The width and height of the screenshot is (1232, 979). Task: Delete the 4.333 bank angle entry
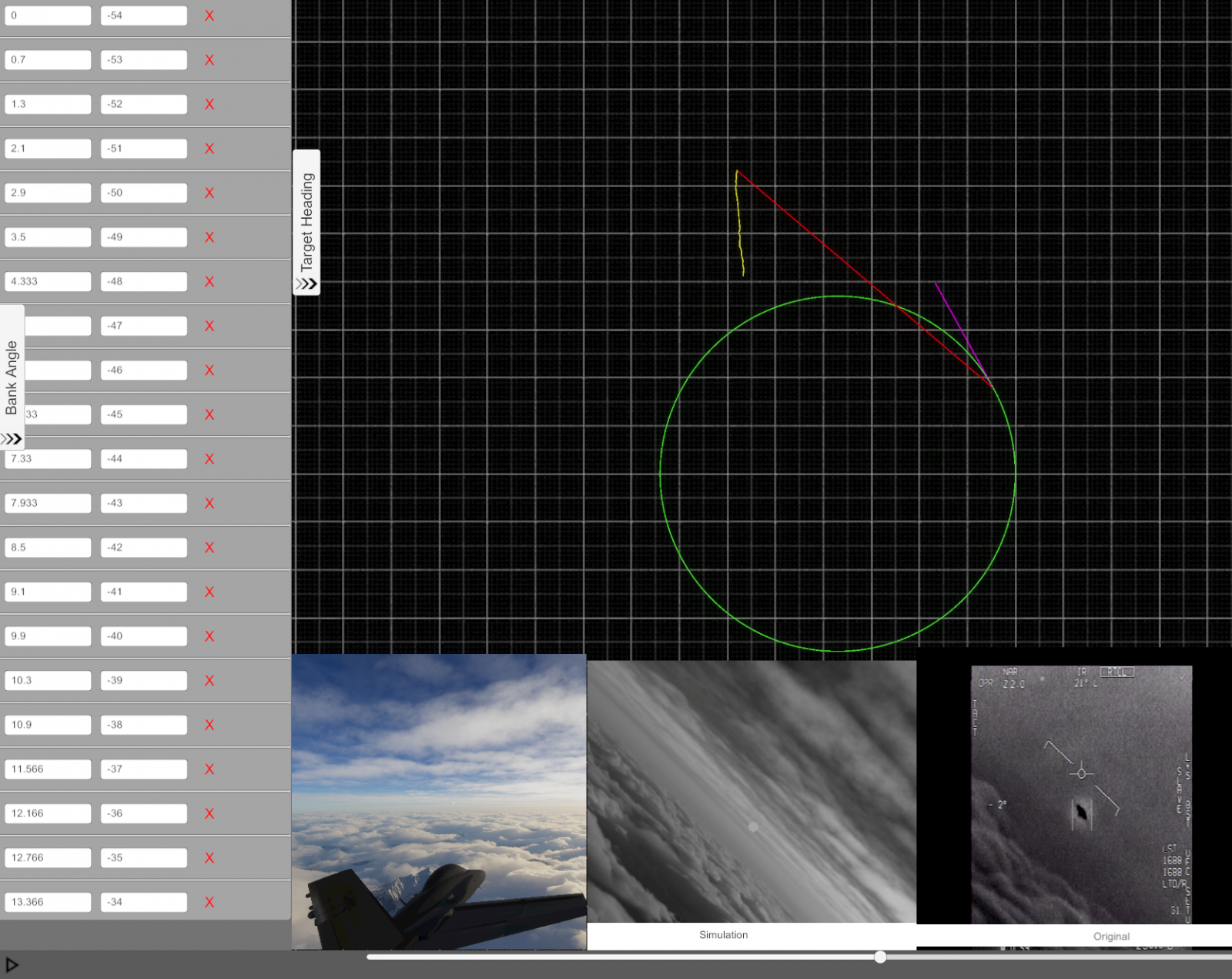tap(209, 282)
